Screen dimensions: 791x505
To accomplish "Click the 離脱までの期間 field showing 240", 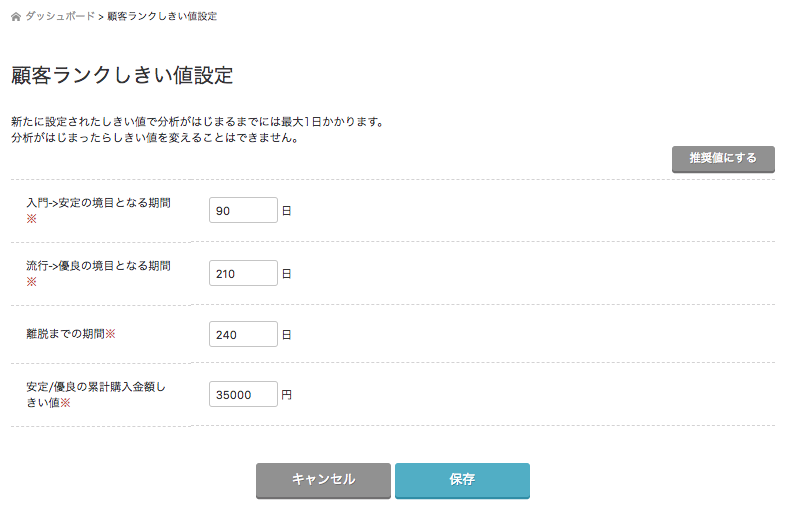I will (x=243, y=334).
